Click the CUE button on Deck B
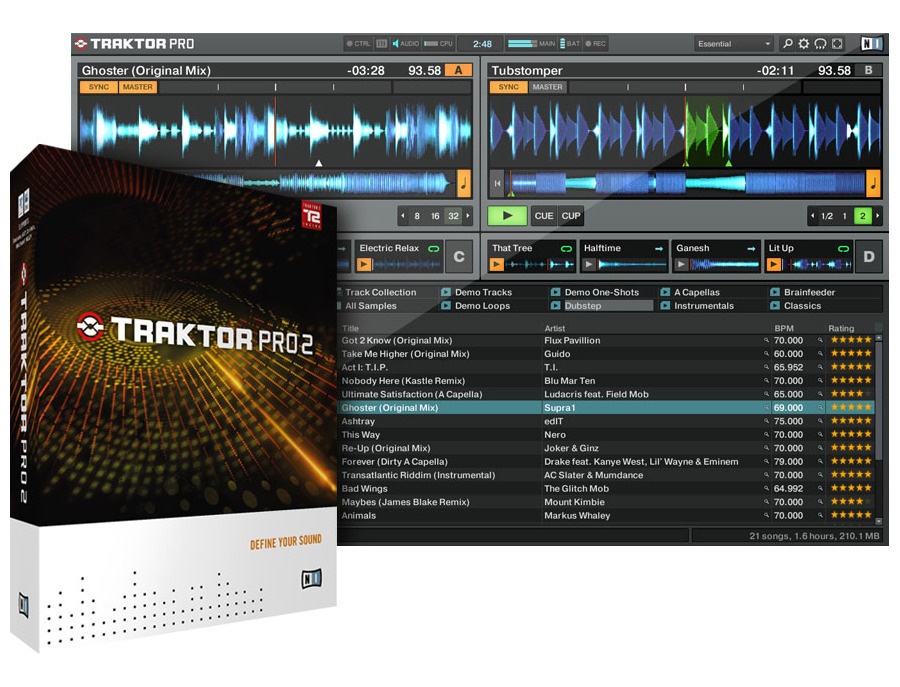This screenshot has height=687, width=900. click(544, 216)
